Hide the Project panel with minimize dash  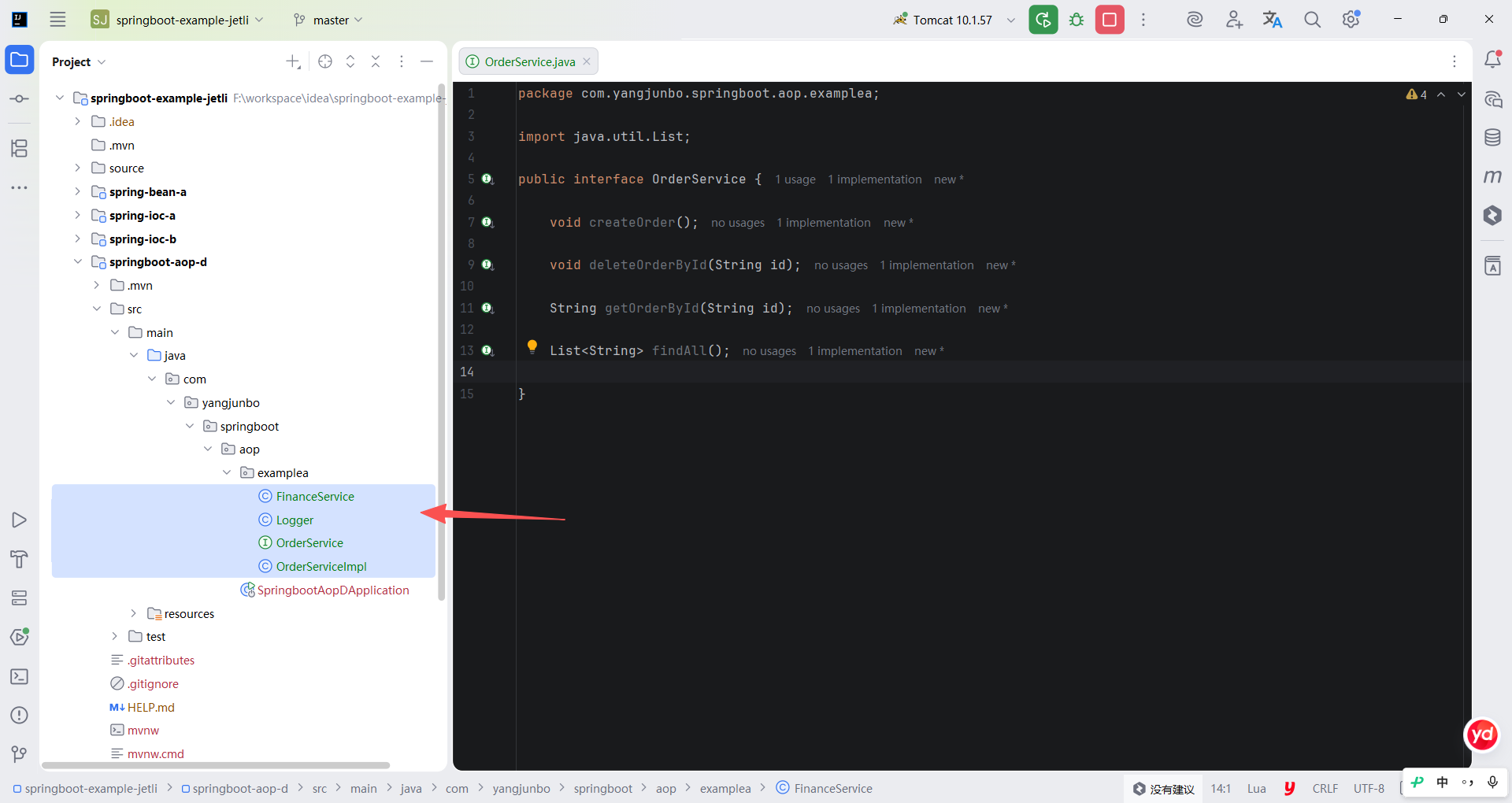coord(427,61)
